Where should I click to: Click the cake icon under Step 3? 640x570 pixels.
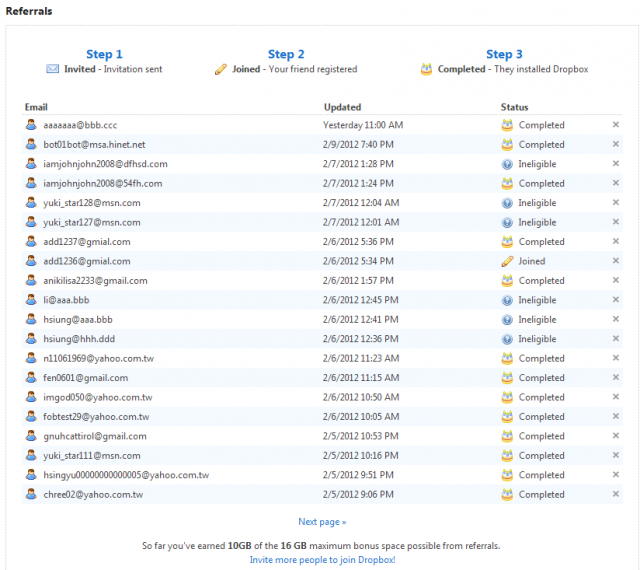coord(426,69)
